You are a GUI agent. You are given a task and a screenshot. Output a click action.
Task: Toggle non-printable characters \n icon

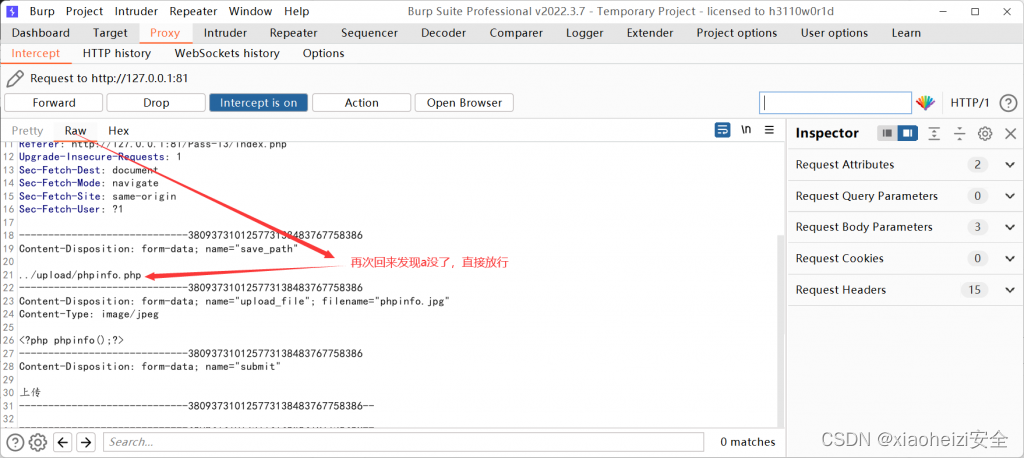(x=746, y=130)
